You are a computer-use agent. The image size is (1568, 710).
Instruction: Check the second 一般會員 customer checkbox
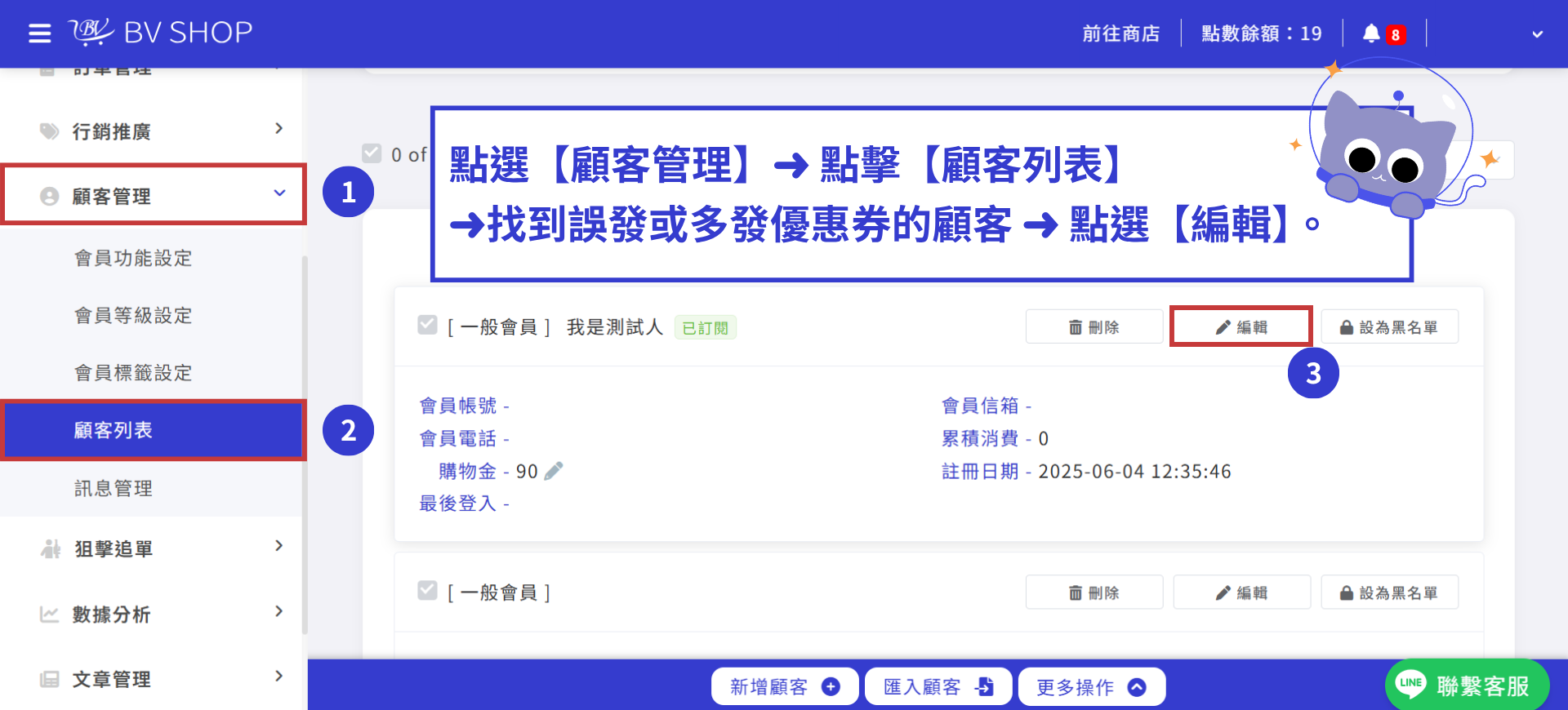coord(427,590)
